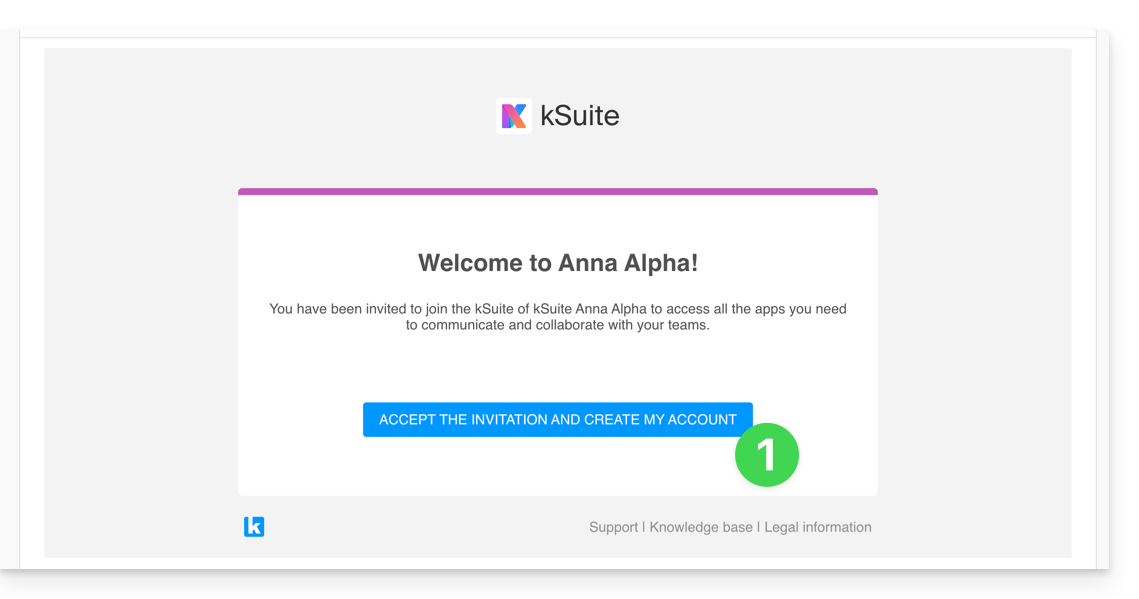Click the blue Infomaniak k footer icon
The height and width of the screenshot is (599, 1139).
pos(254,526)
